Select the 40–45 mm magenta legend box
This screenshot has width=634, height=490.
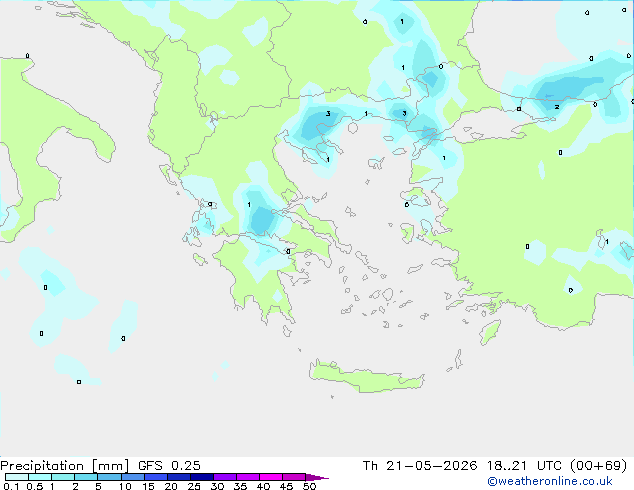[271, 477]
